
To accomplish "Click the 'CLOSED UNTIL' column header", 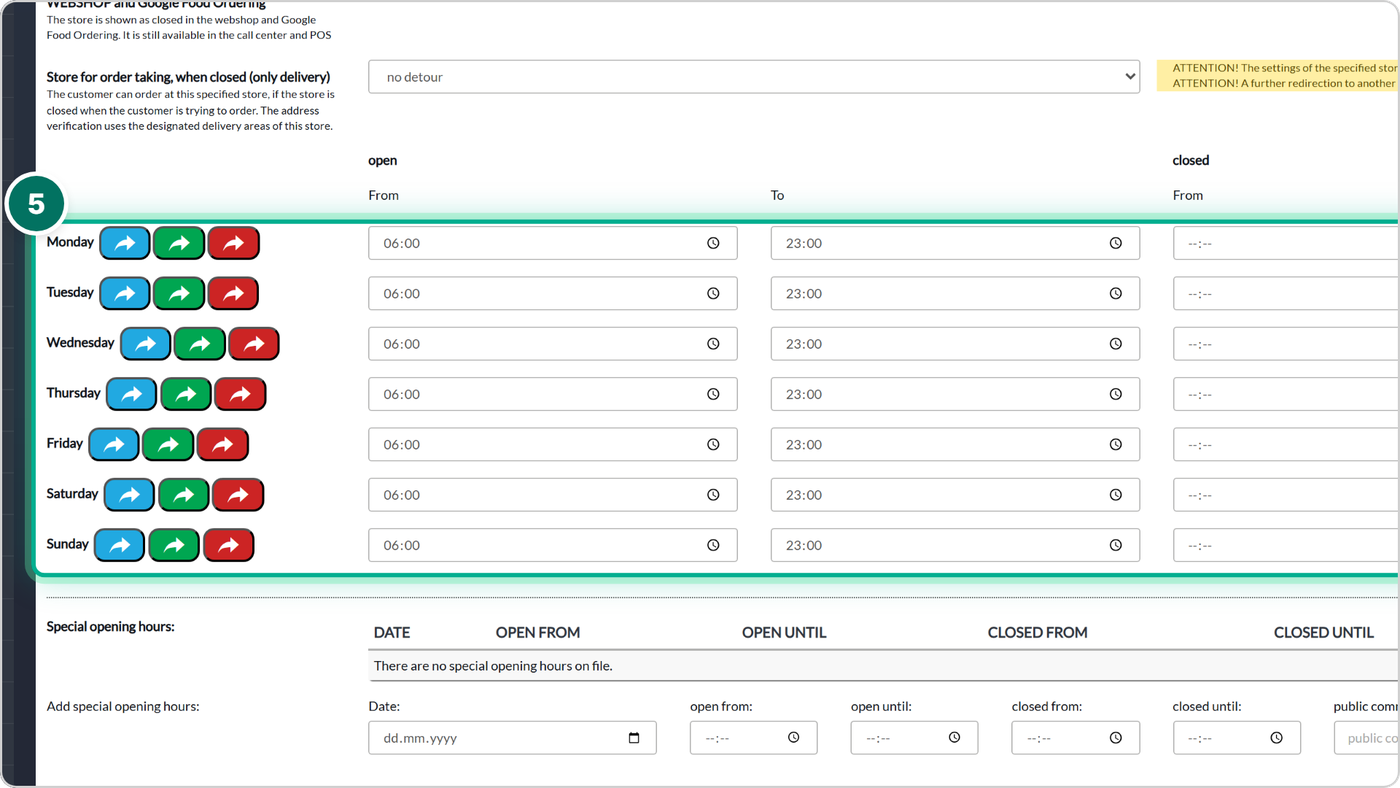I will point(1324,632).
